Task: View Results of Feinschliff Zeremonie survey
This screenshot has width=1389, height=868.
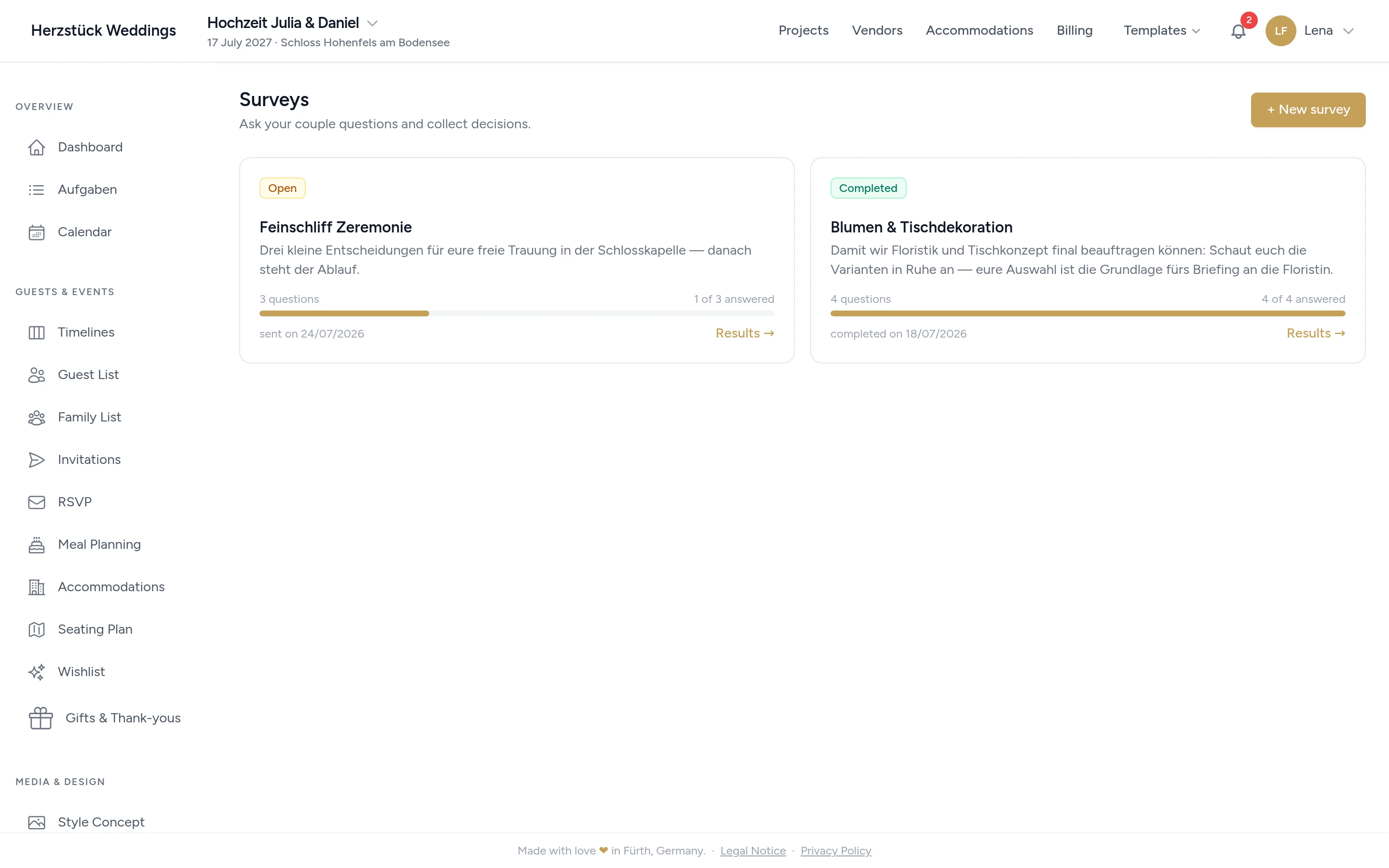Action: click(745, 333)
